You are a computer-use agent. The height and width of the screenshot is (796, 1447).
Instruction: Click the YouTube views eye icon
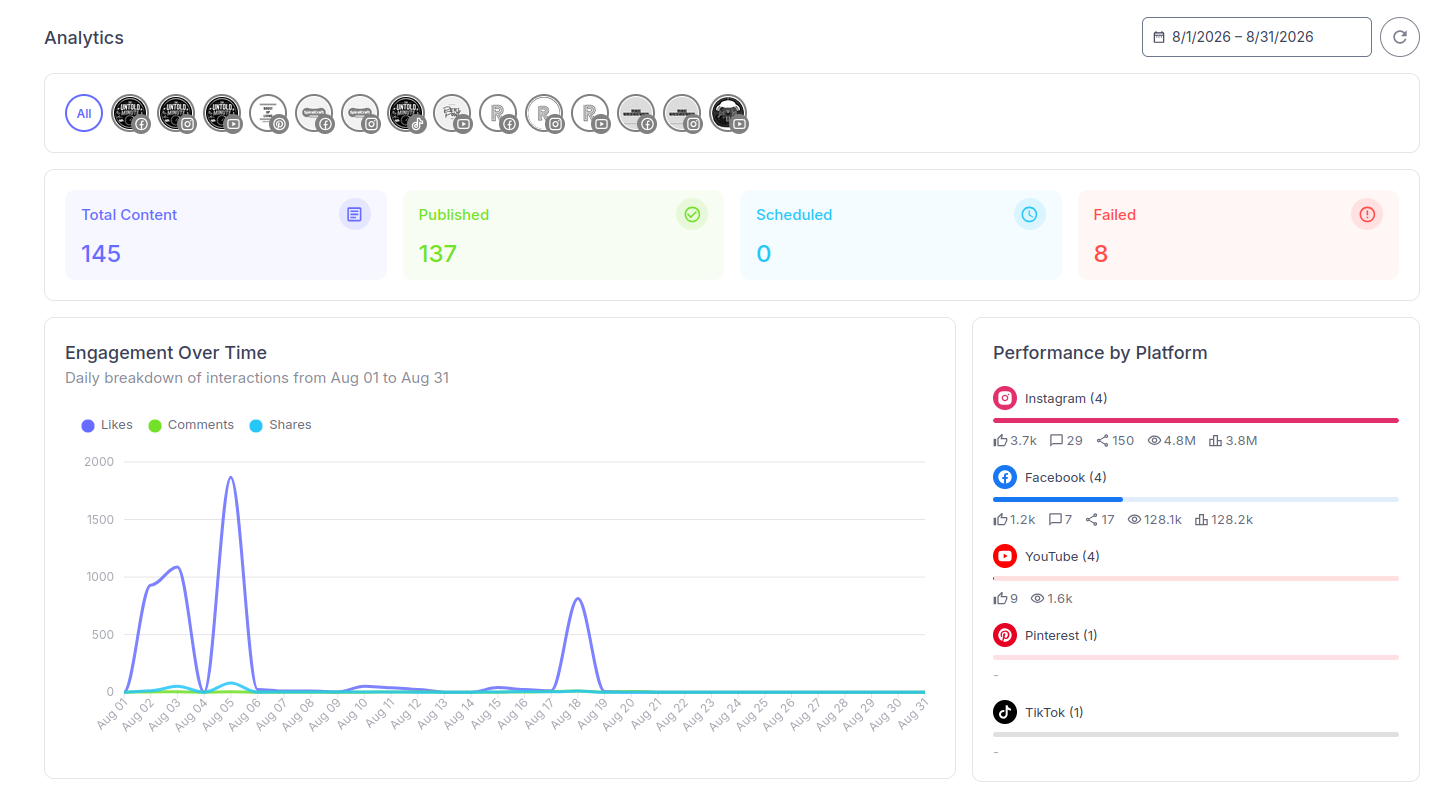(x=1037, y=598)
